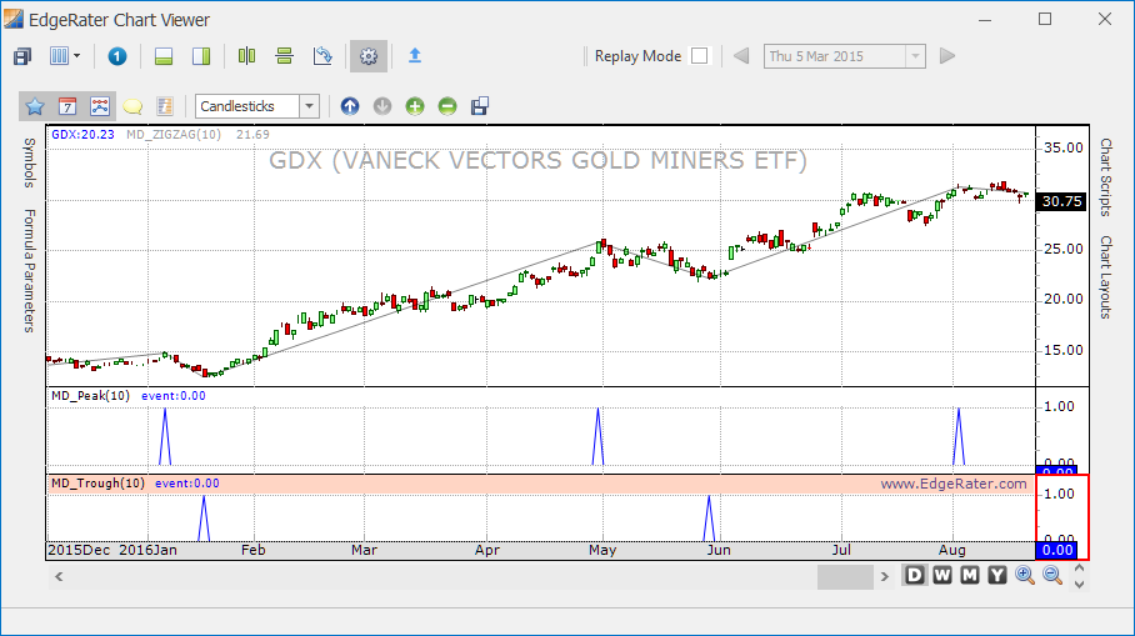Click the zoom in magnifier icon
Image resolution: width=1135 pixels, height=636 pixels.
(1025, 575)
